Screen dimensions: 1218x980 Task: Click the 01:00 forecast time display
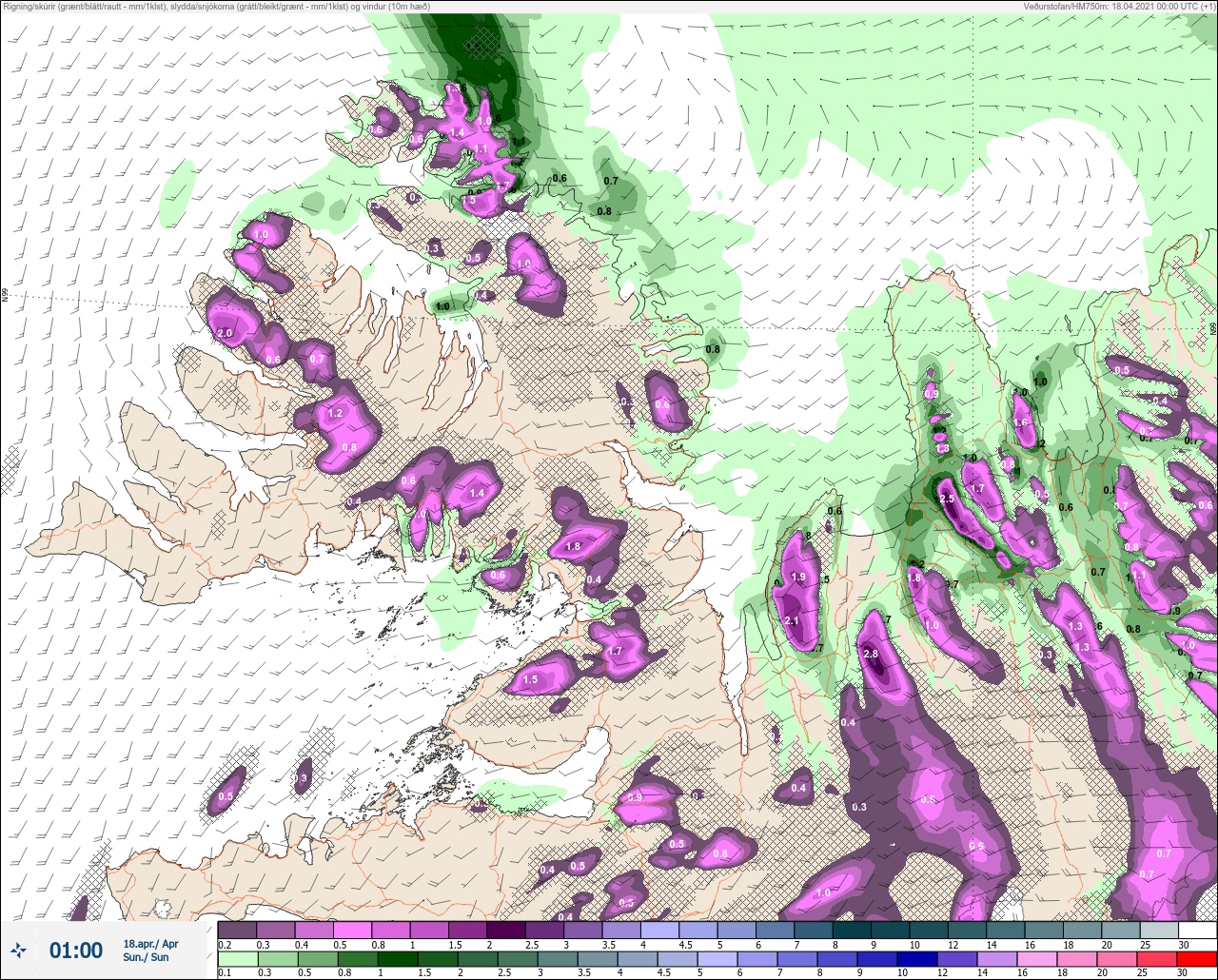pyautogui.click(x=76, y=950)
